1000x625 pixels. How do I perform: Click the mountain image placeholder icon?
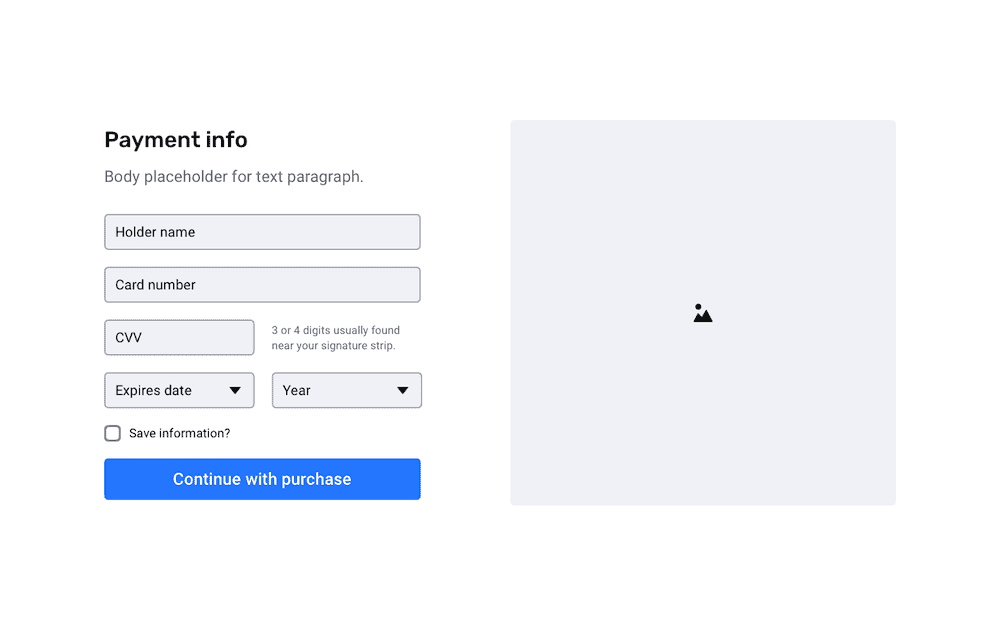pyautogui.click(x=702, y=312)
